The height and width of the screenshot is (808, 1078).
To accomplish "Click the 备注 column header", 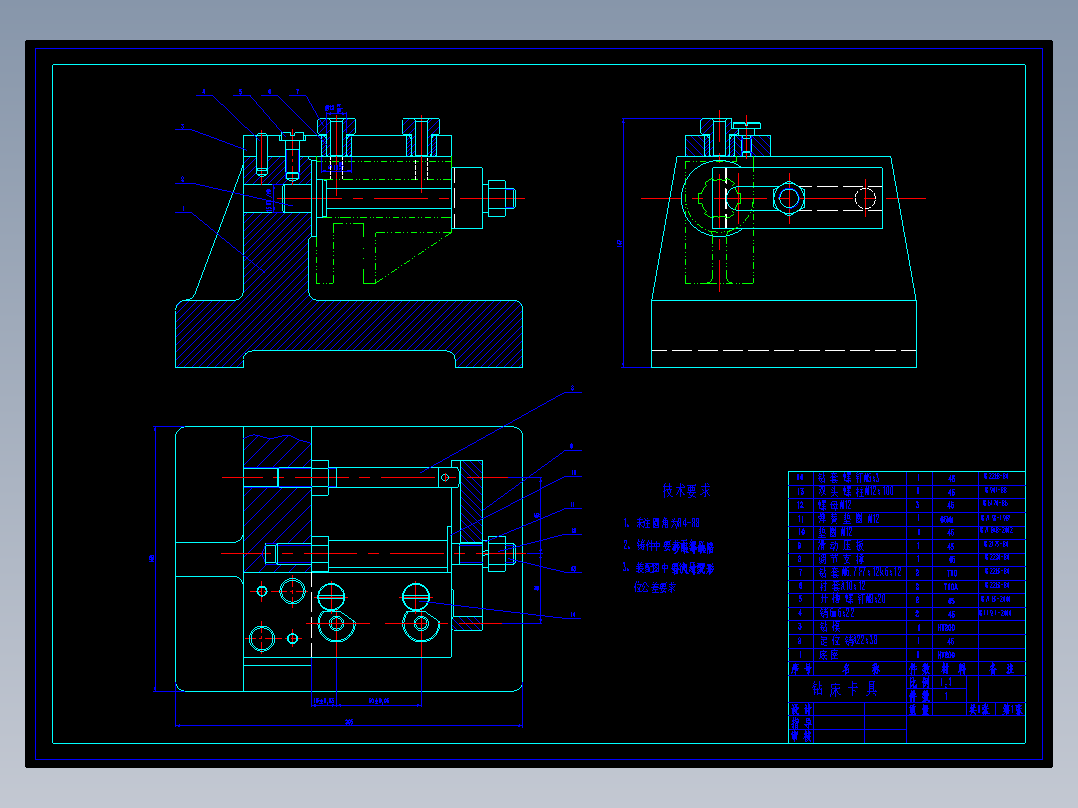I will (x=1000, y=668).
